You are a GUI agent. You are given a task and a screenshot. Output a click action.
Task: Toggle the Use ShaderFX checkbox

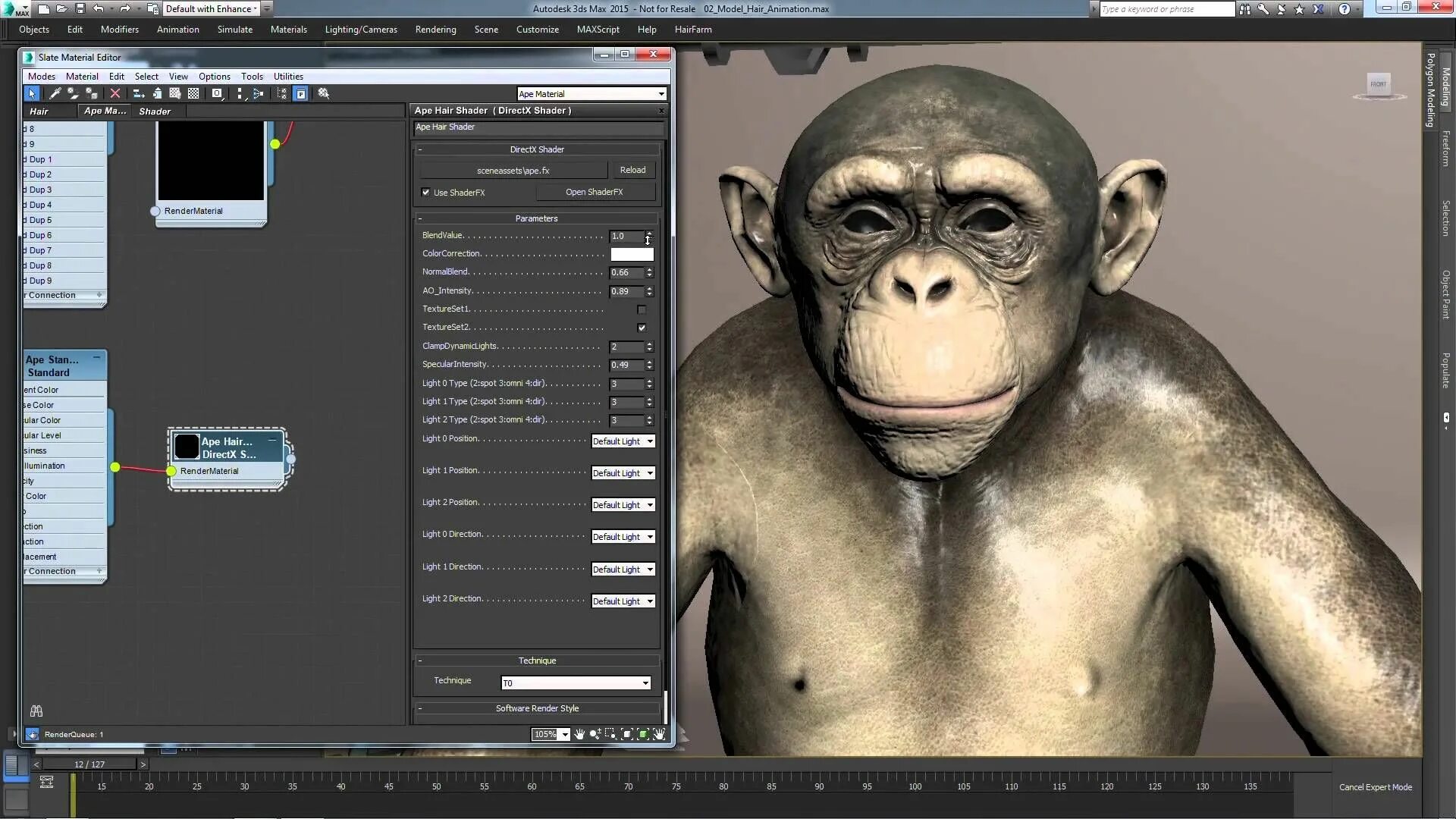(426, 193)
